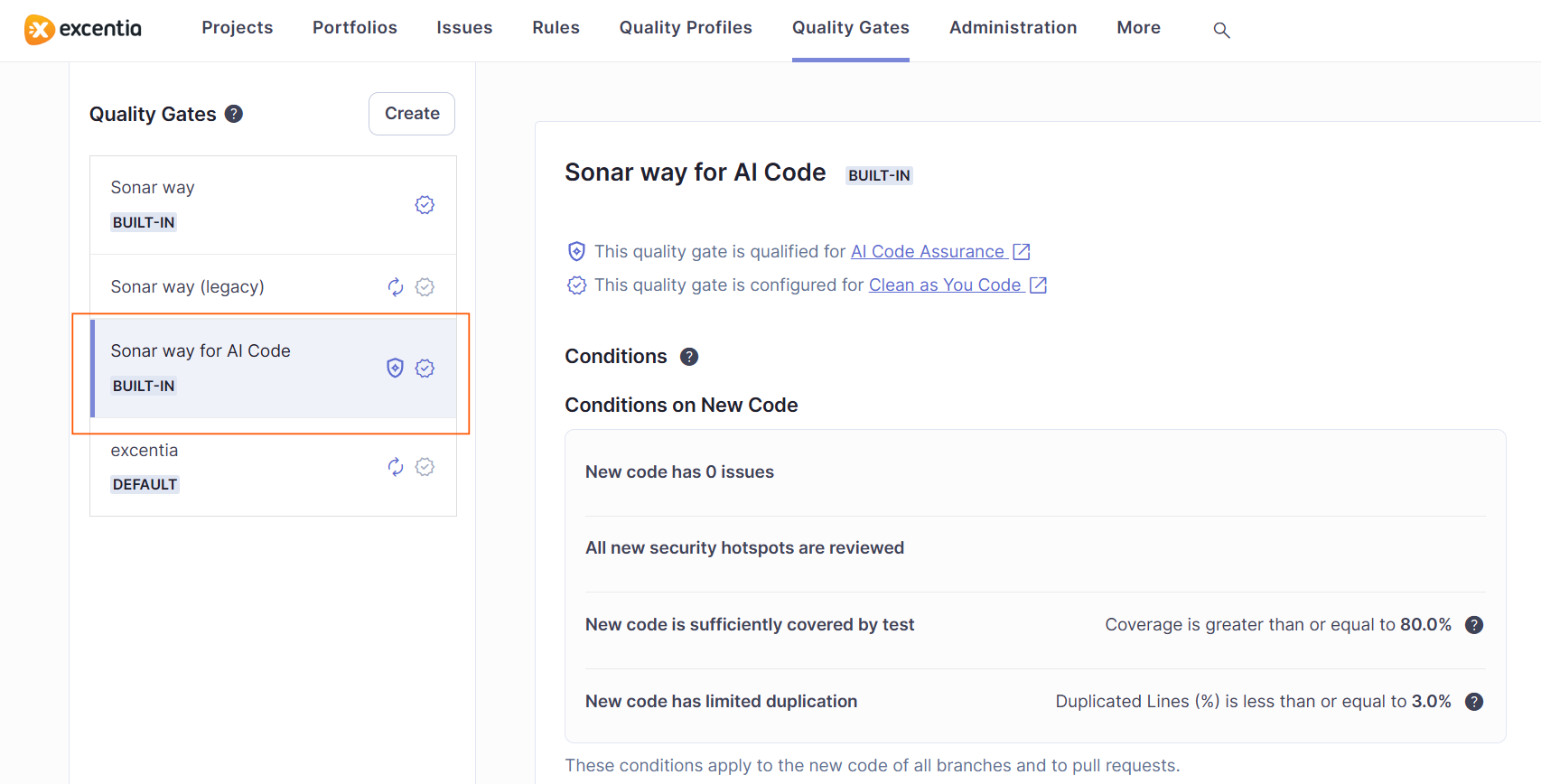The height and width of the screenshot is (784, 1541).
Task: Click Clean as You Code badge on Sonar way
Action: click(x=425, y=205)
